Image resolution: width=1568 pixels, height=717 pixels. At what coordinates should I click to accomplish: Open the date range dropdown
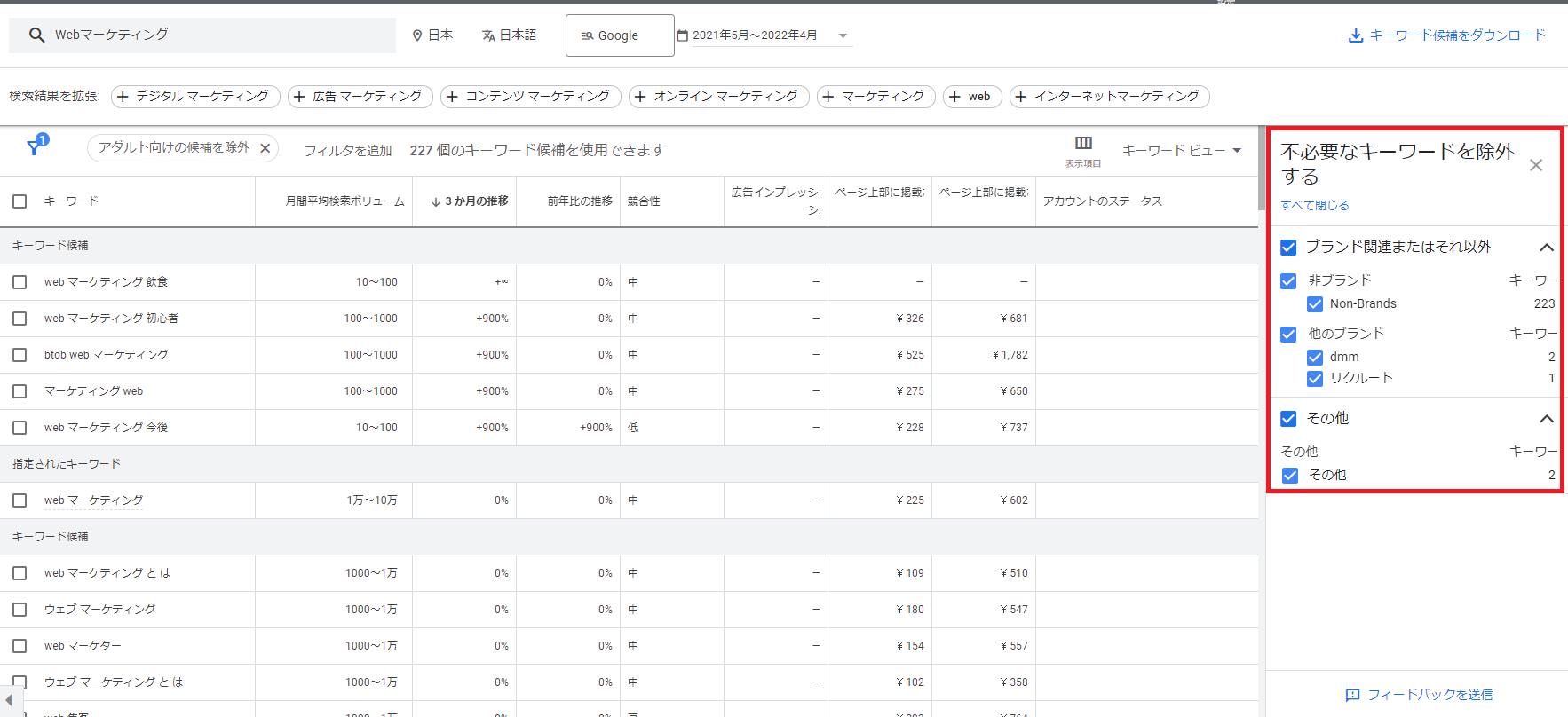click(x=843, y=36)
